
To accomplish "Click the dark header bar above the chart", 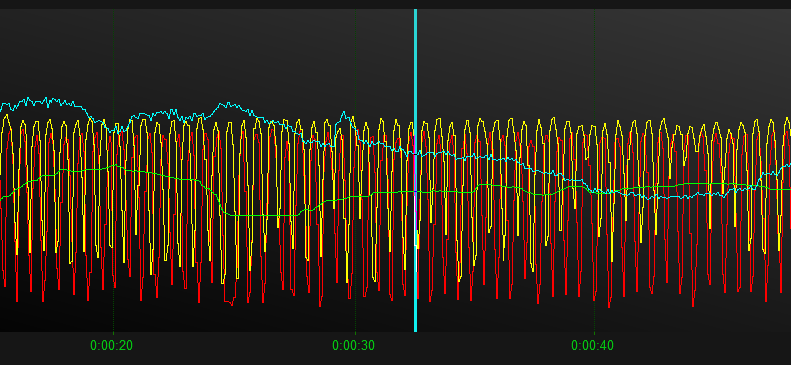I will (x=396, y=4).
